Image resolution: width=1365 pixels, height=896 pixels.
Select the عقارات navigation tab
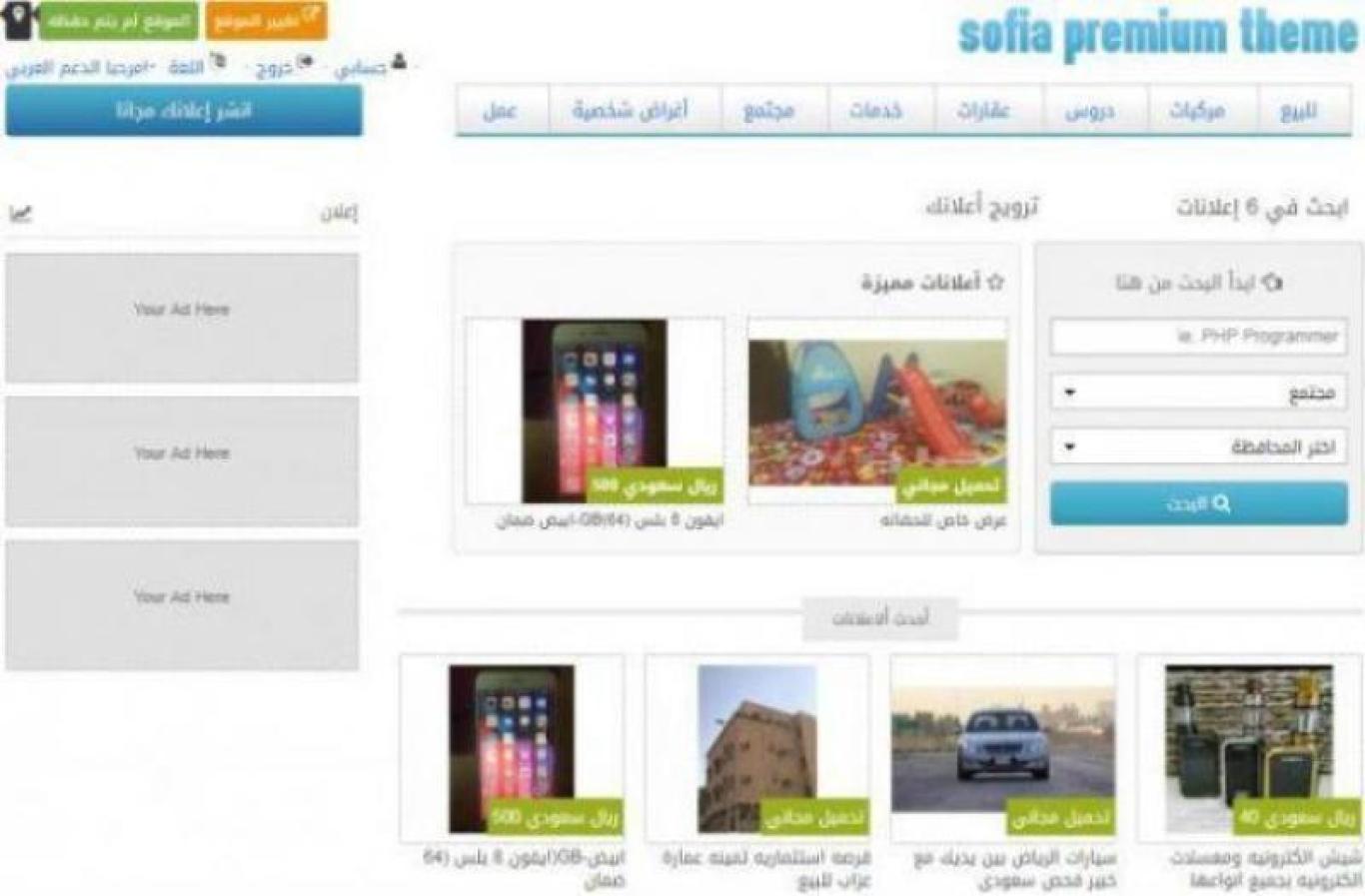pyautogui.click(x=983, y=110)
